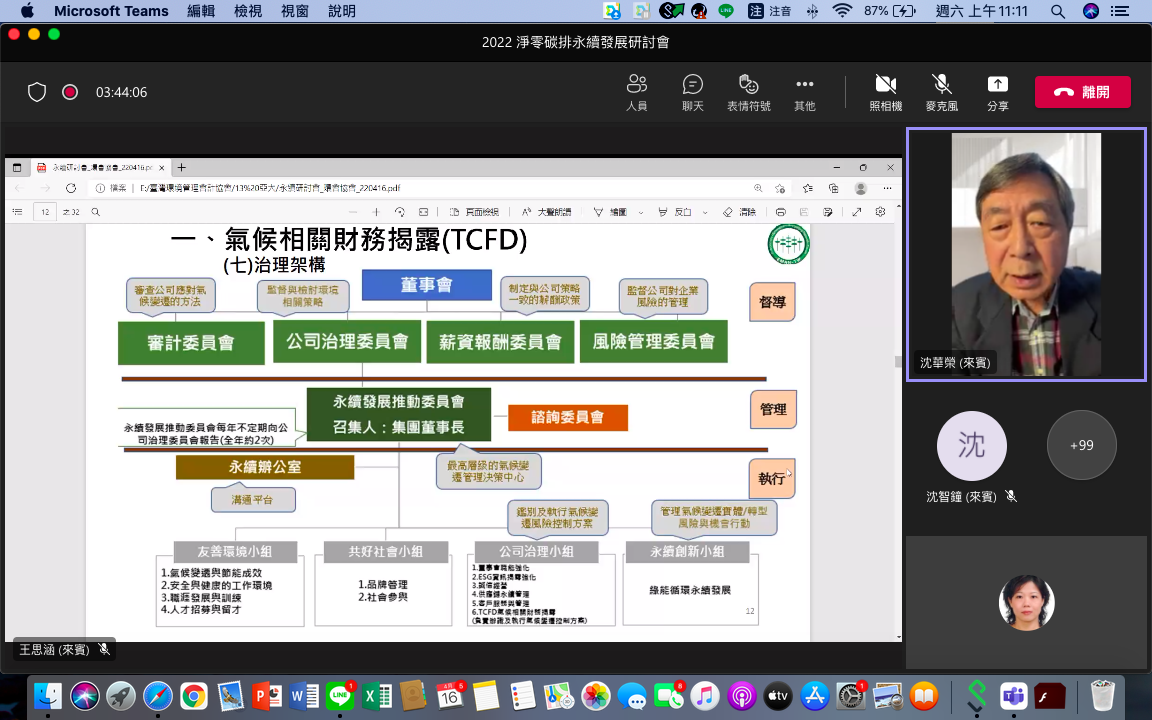This screenshot has height=720, width=1152.
Task: Open Microsoft Word from the Dock
Action: tap(303, 696)
